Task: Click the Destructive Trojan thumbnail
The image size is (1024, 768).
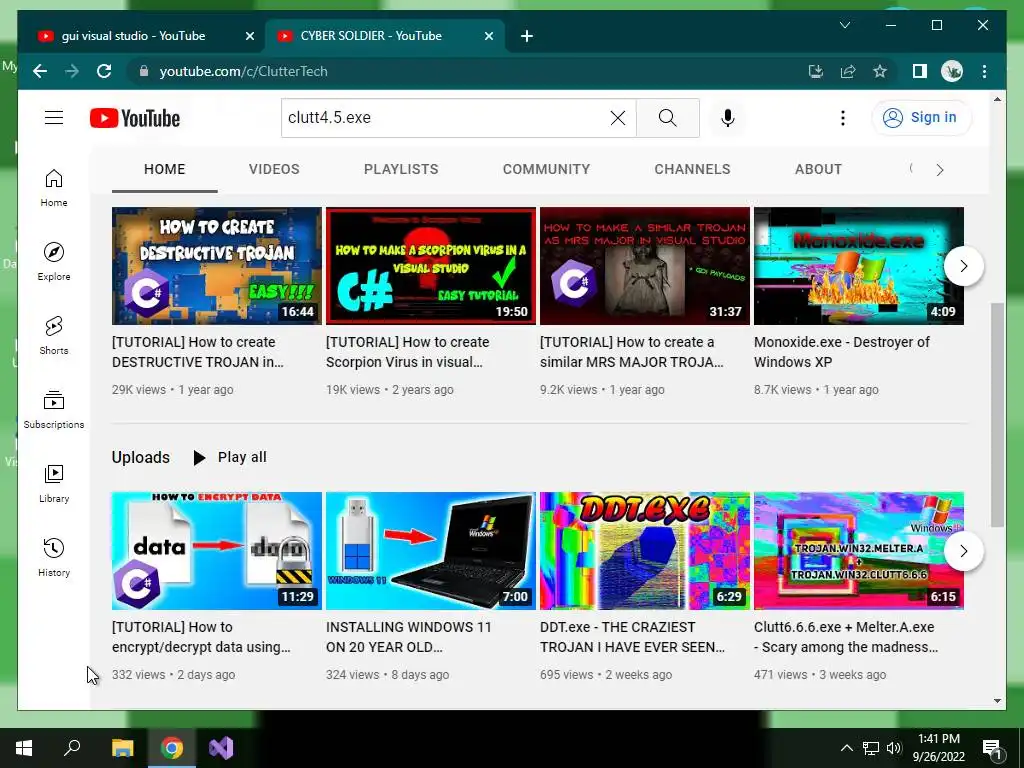Action: pyautogui.click(x=217, y=266)
